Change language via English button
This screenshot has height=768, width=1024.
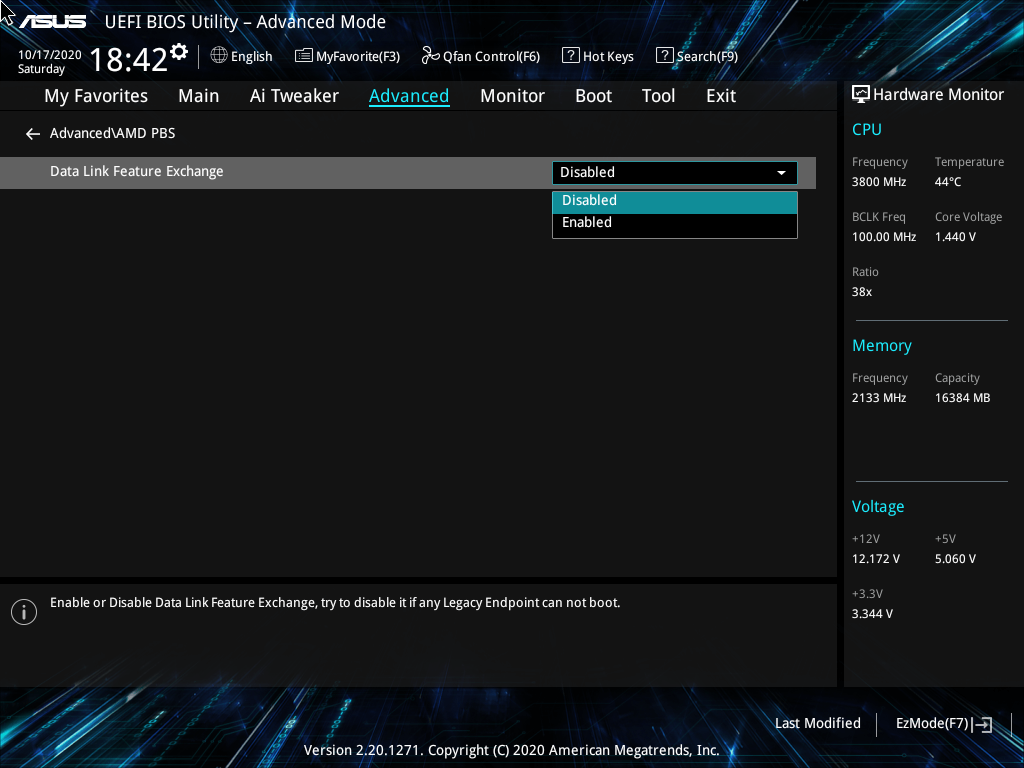click(242, 56)
